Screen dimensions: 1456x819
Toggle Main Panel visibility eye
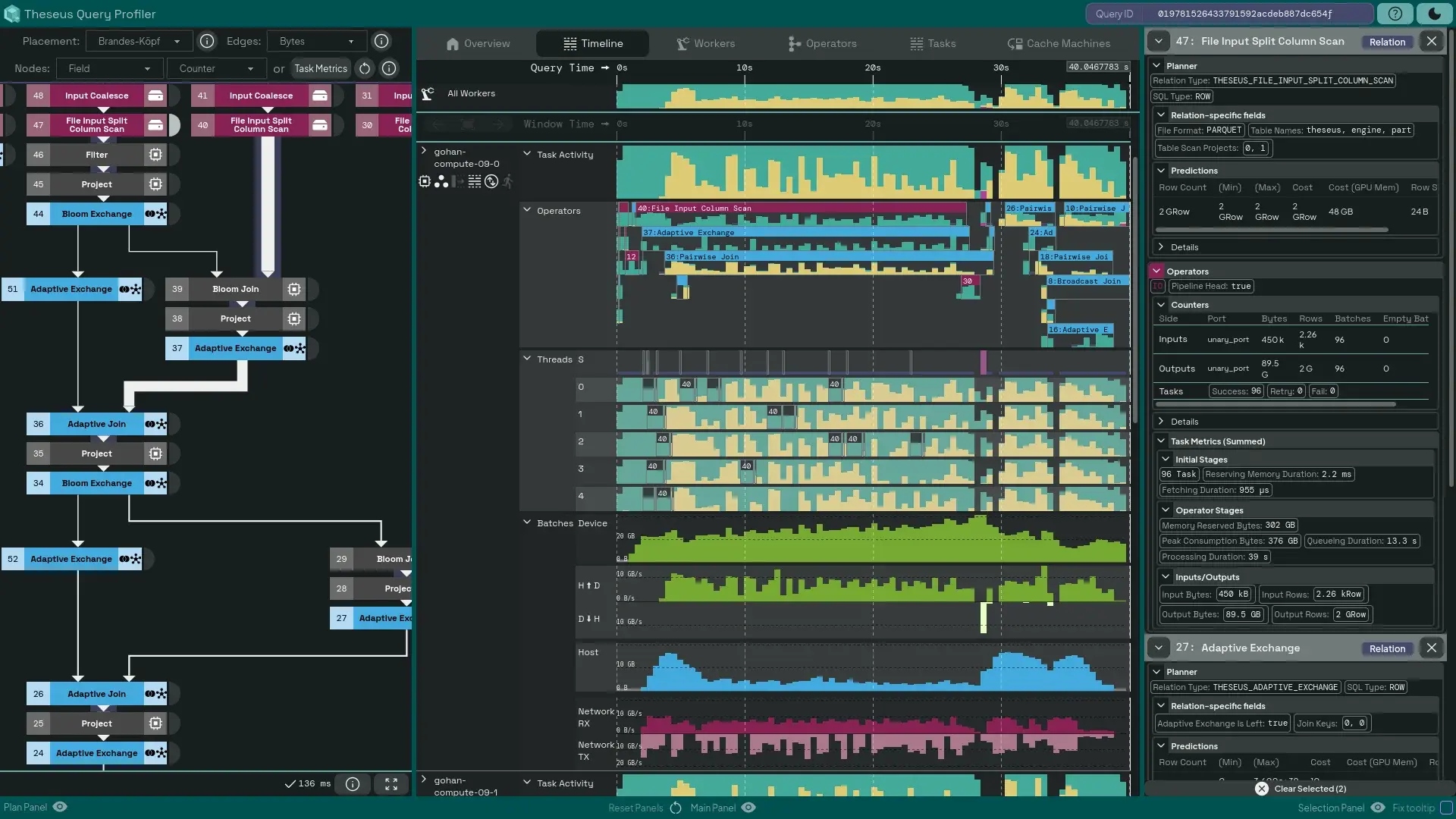point(748,808)
